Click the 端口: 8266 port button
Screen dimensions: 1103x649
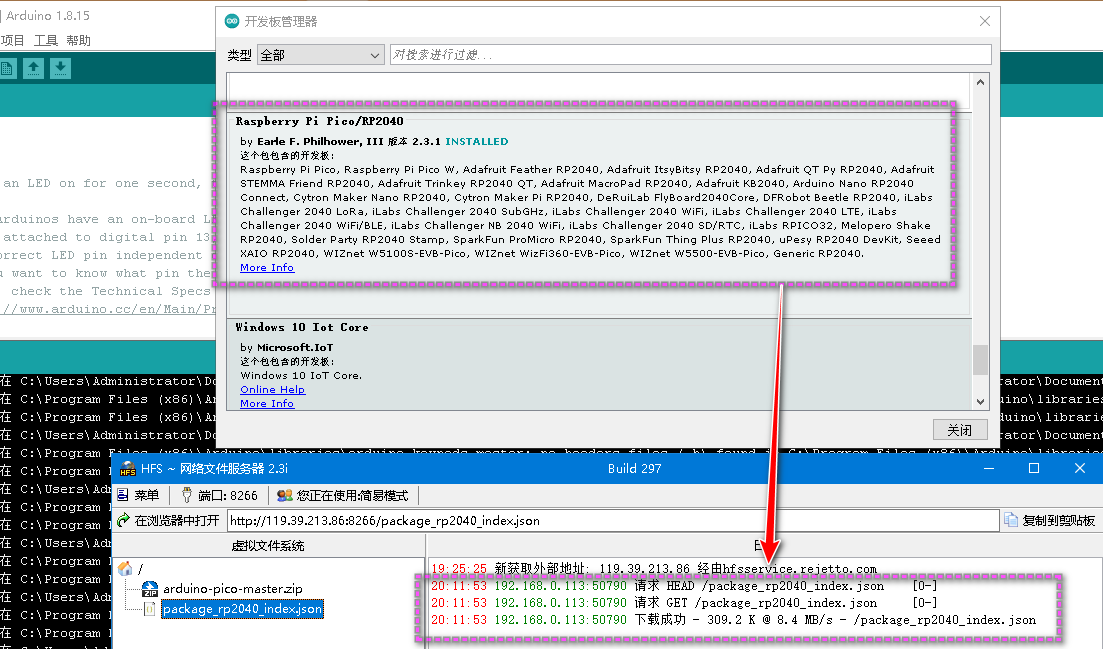220,495
